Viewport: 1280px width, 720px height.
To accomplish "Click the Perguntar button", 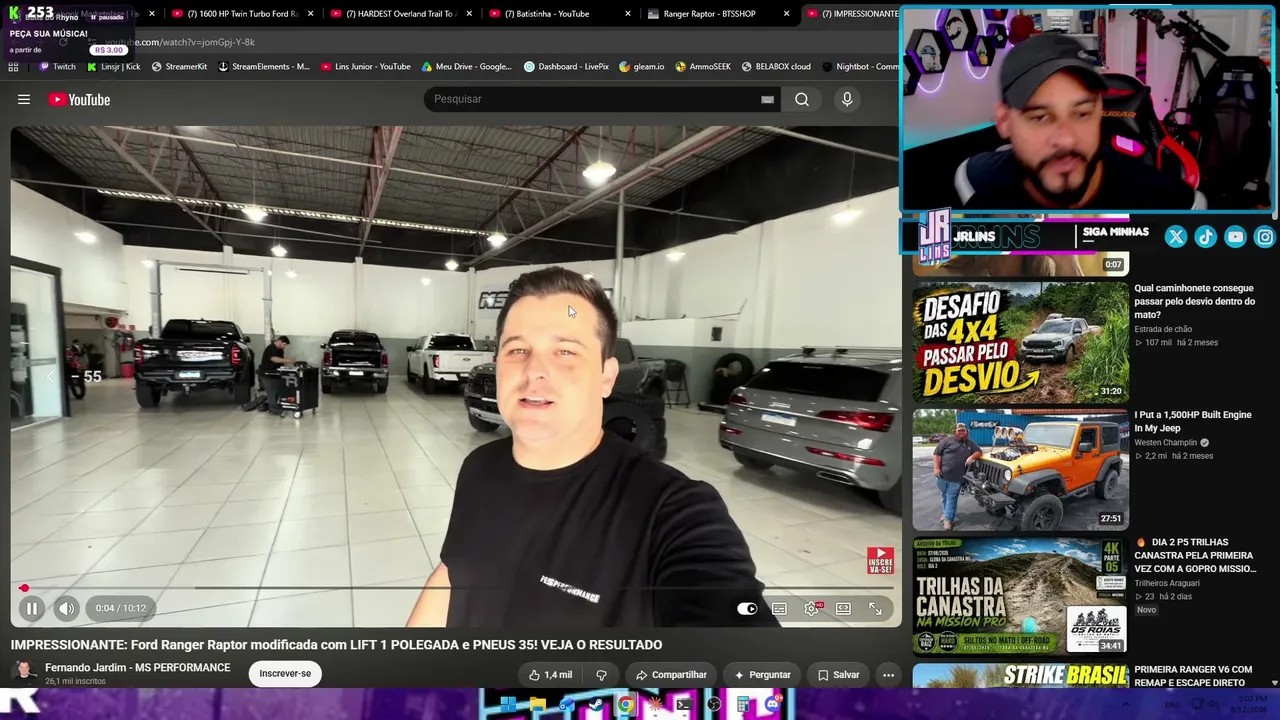I will [x=762, y=675].
